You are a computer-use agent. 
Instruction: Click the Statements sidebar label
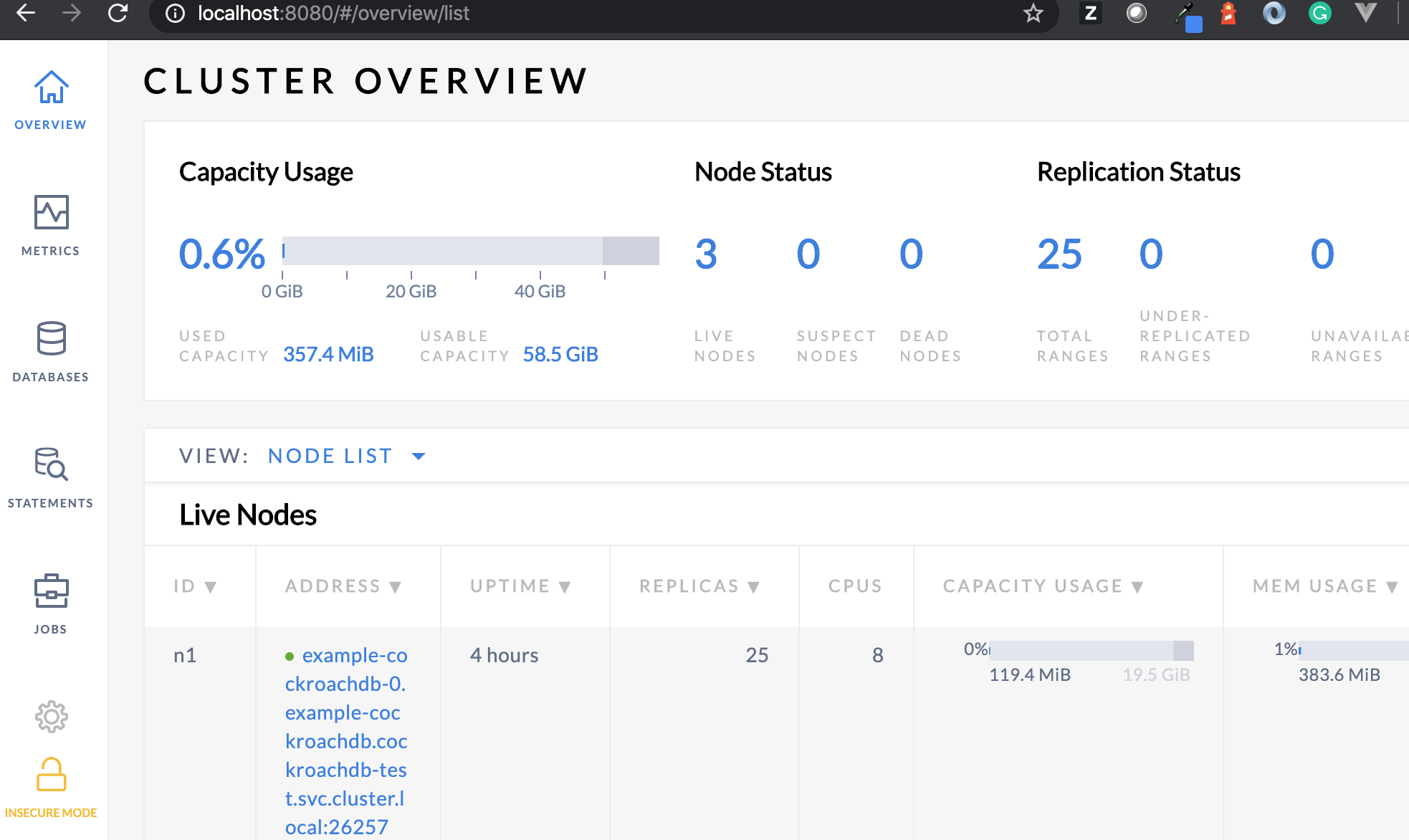pos(50,503)
